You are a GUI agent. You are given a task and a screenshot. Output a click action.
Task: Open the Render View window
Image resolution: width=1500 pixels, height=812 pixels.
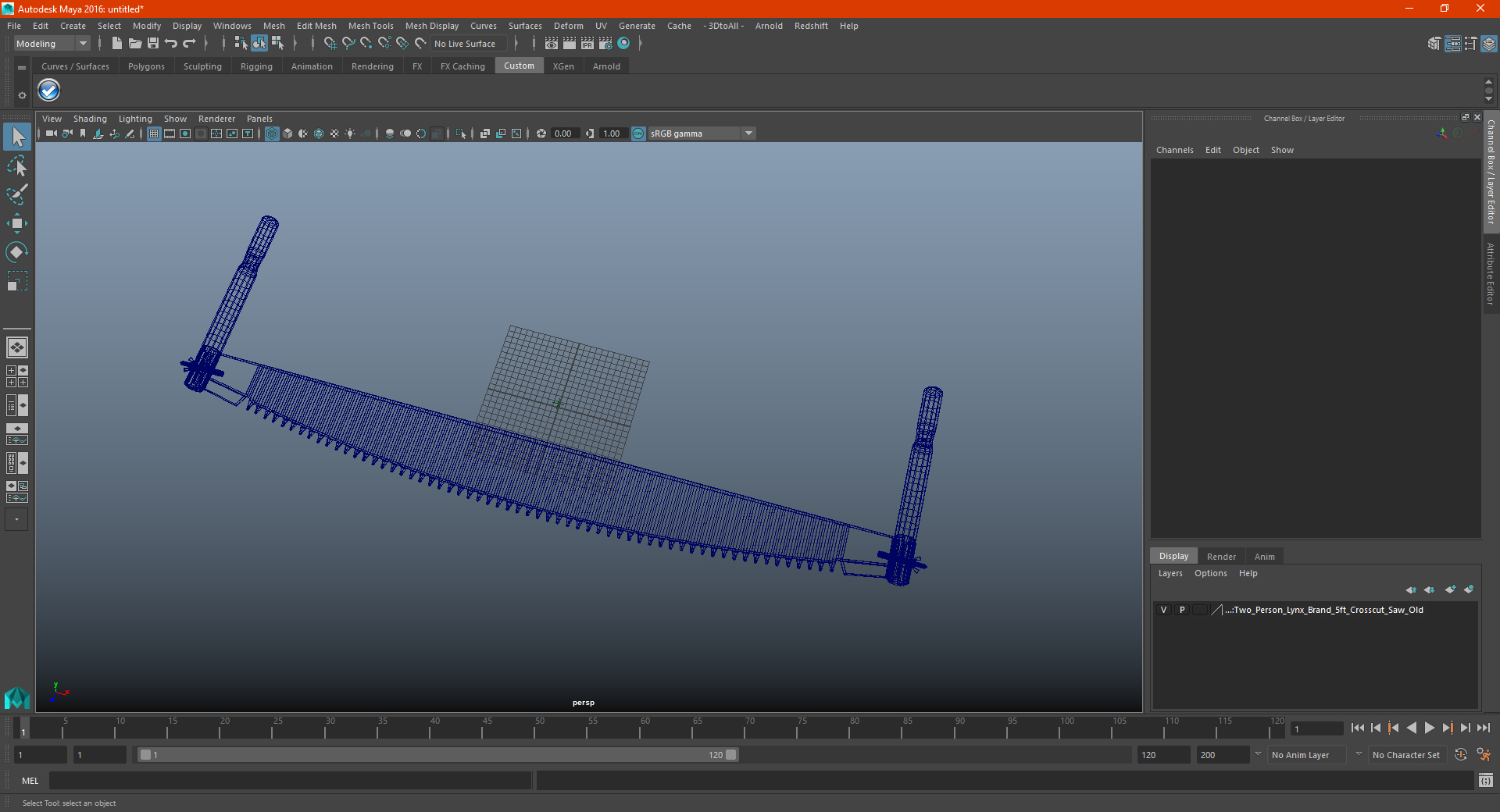point(552,44)
